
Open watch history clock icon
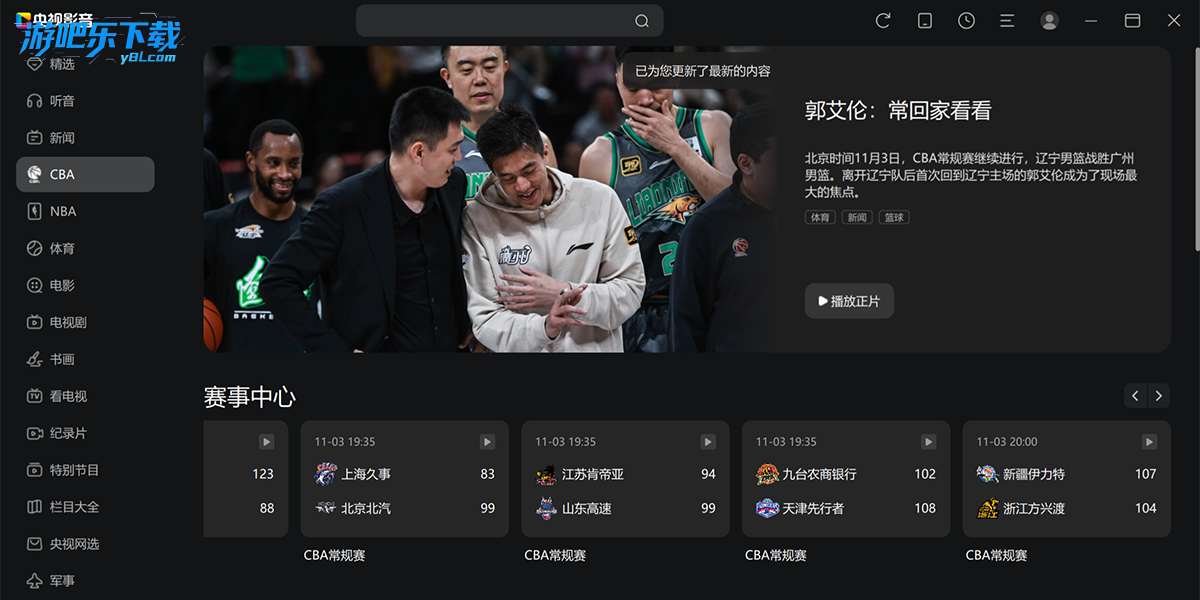tap(966, 20)
